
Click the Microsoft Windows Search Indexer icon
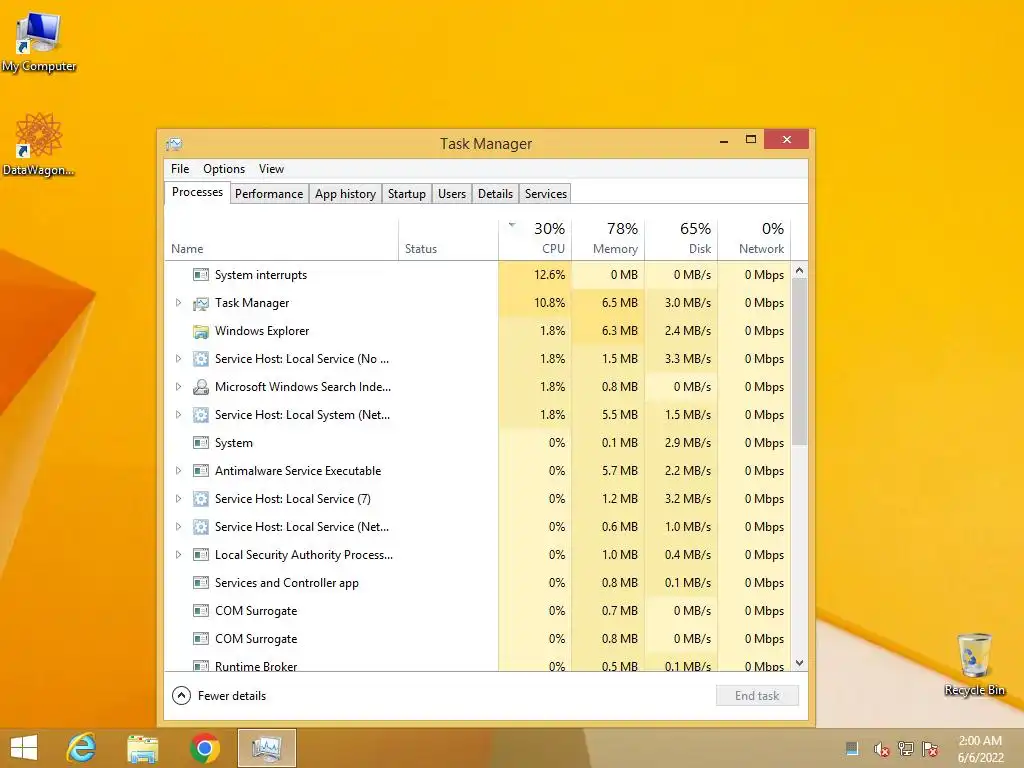pos(201,387)
